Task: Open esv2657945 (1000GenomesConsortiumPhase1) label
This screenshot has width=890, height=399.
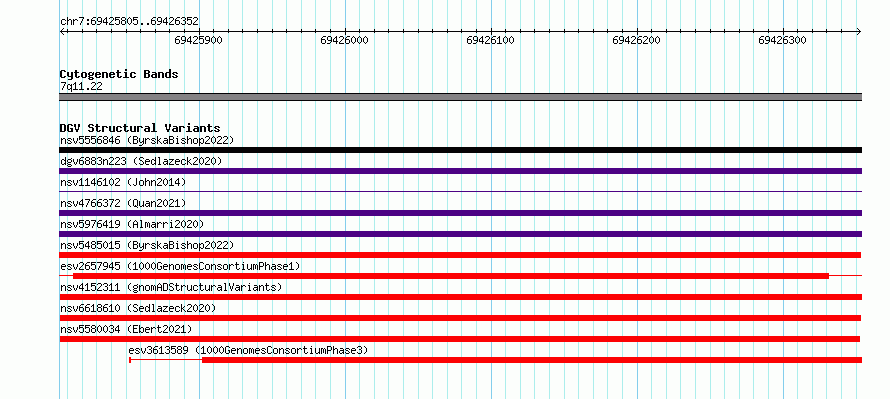Action: coord(180,266)
